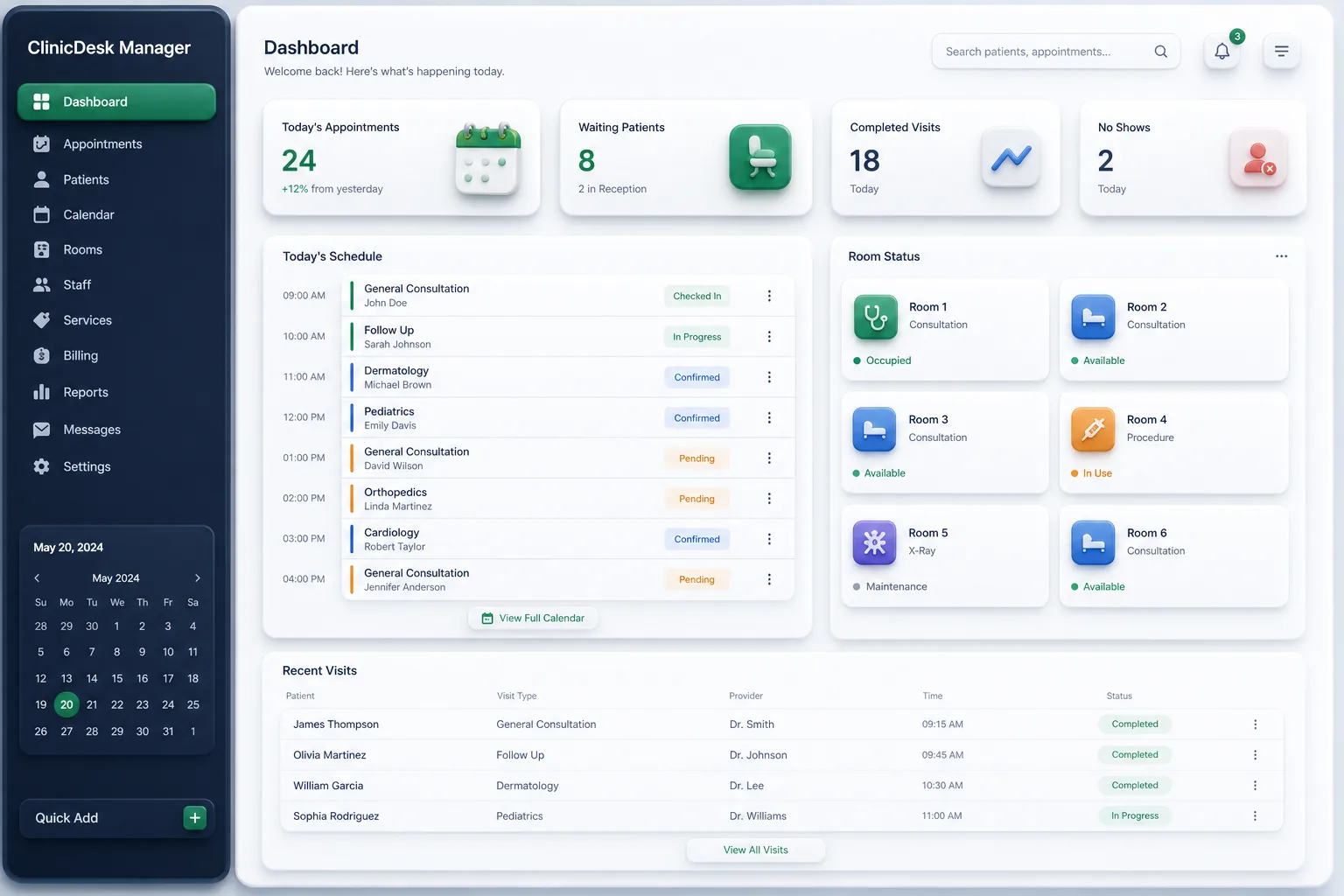Open options menu for Sophia Rodriguez visit
The height and width of the screenshot is (896, 1344).
pos(1255,815)
